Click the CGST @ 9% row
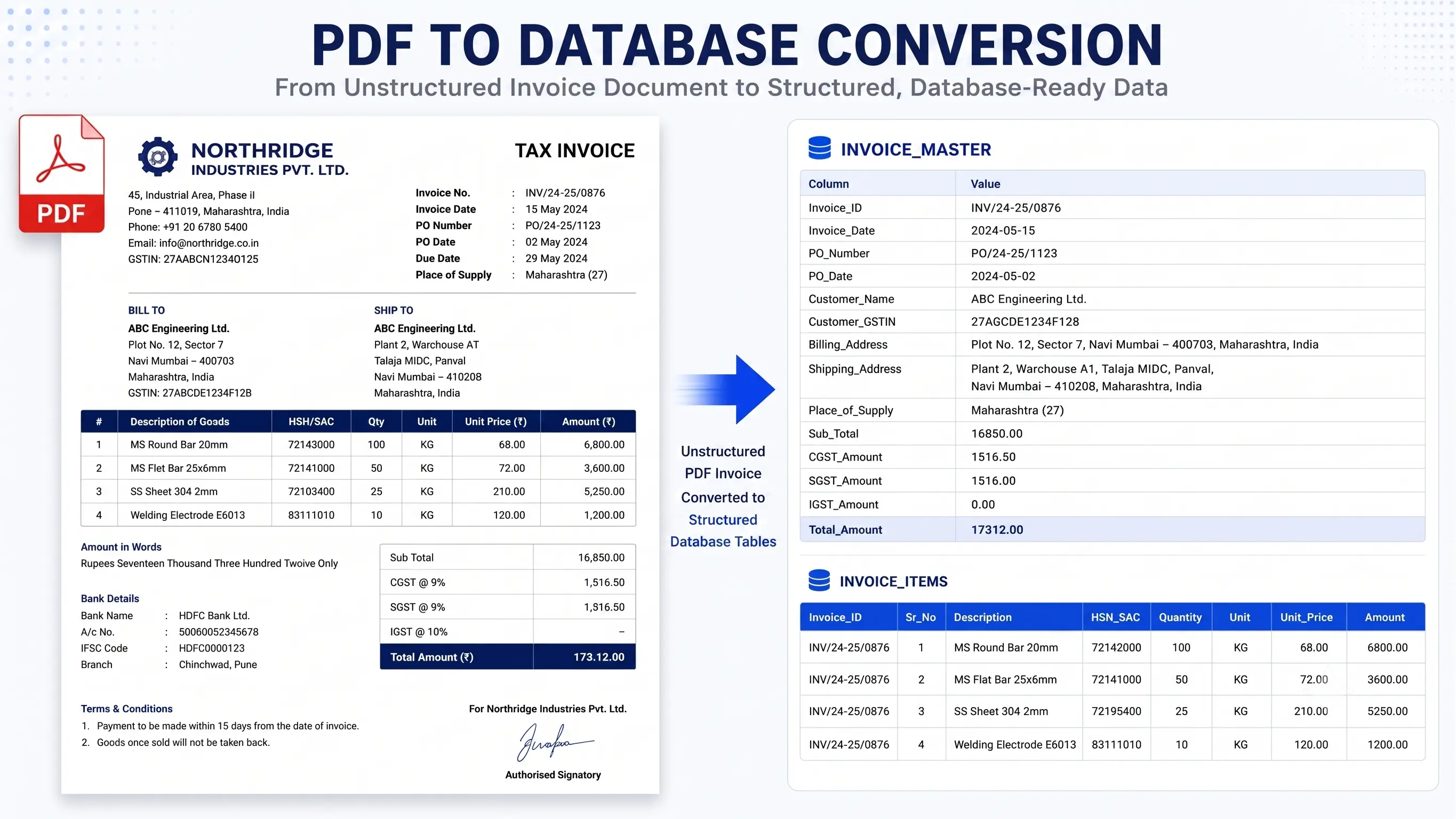This screenshot has width=1456, height=819. (508, 582)
